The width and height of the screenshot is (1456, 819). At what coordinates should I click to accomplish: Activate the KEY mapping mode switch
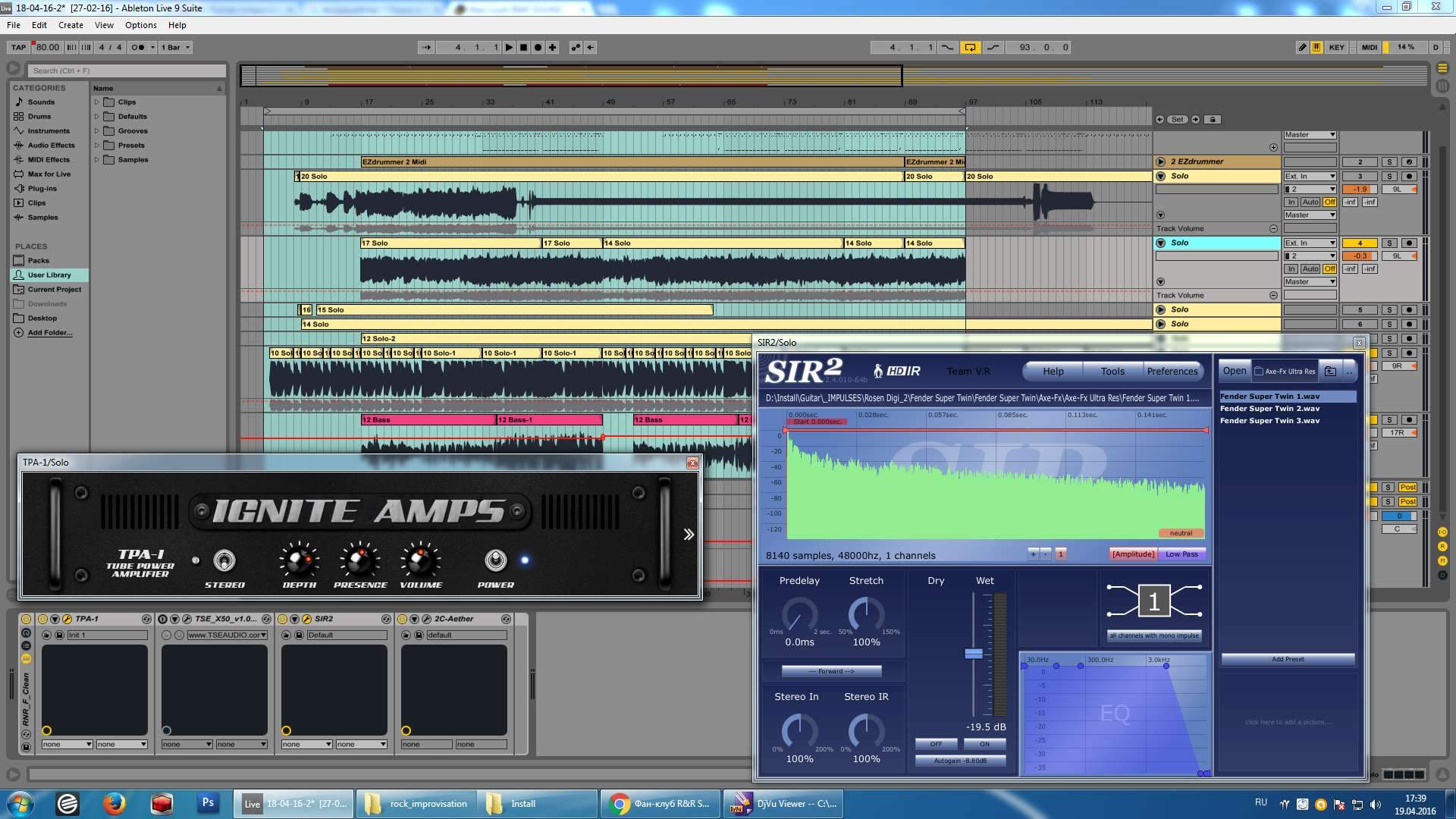coord(1336,47)
